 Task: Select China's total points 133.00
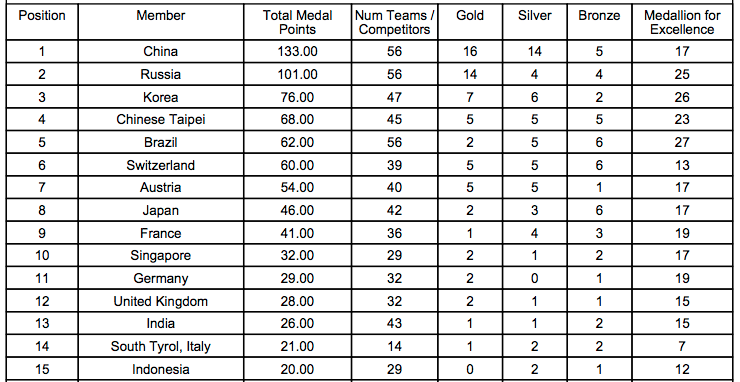pos(297,51)
